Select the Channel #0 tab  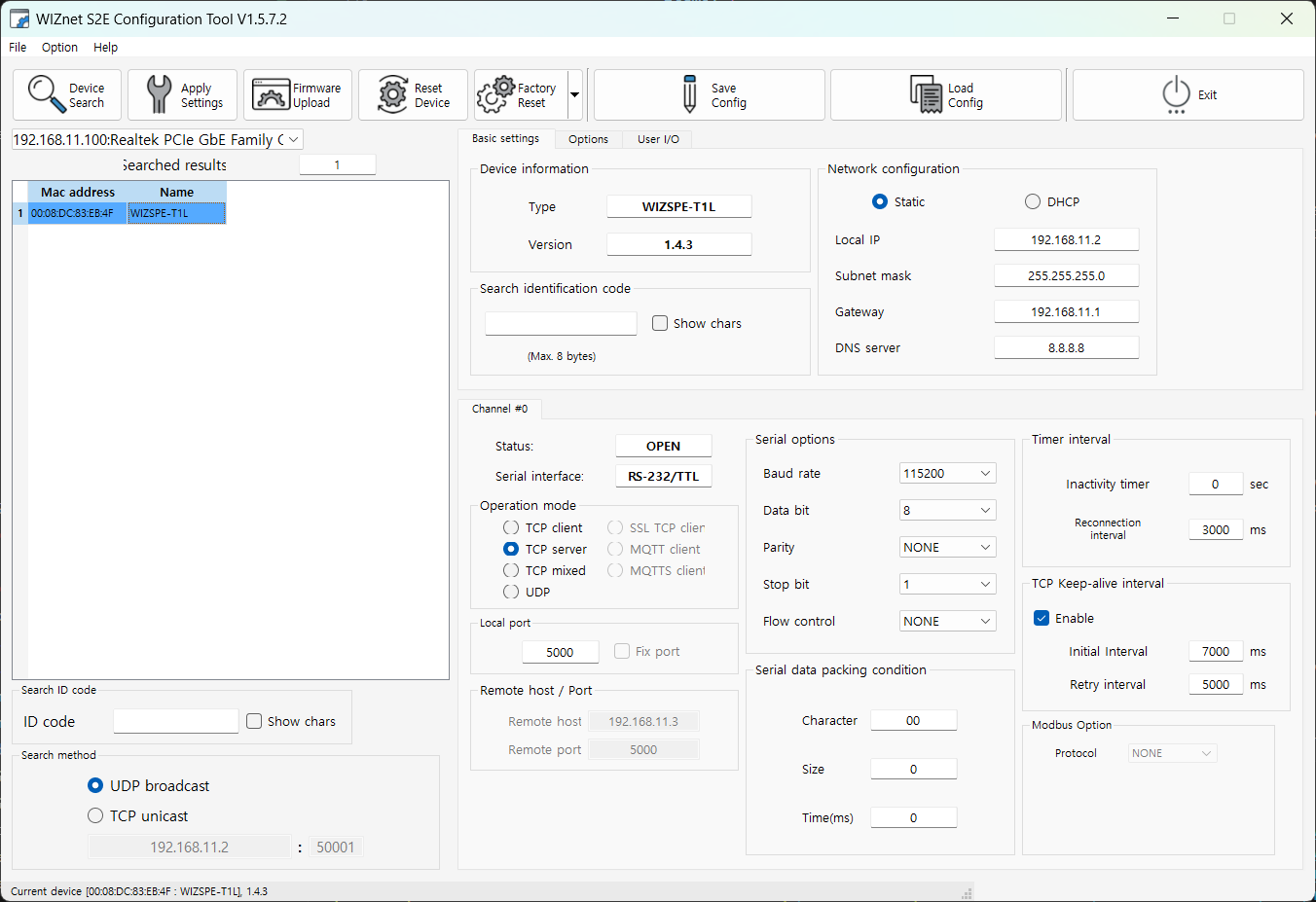click(499, 409)
